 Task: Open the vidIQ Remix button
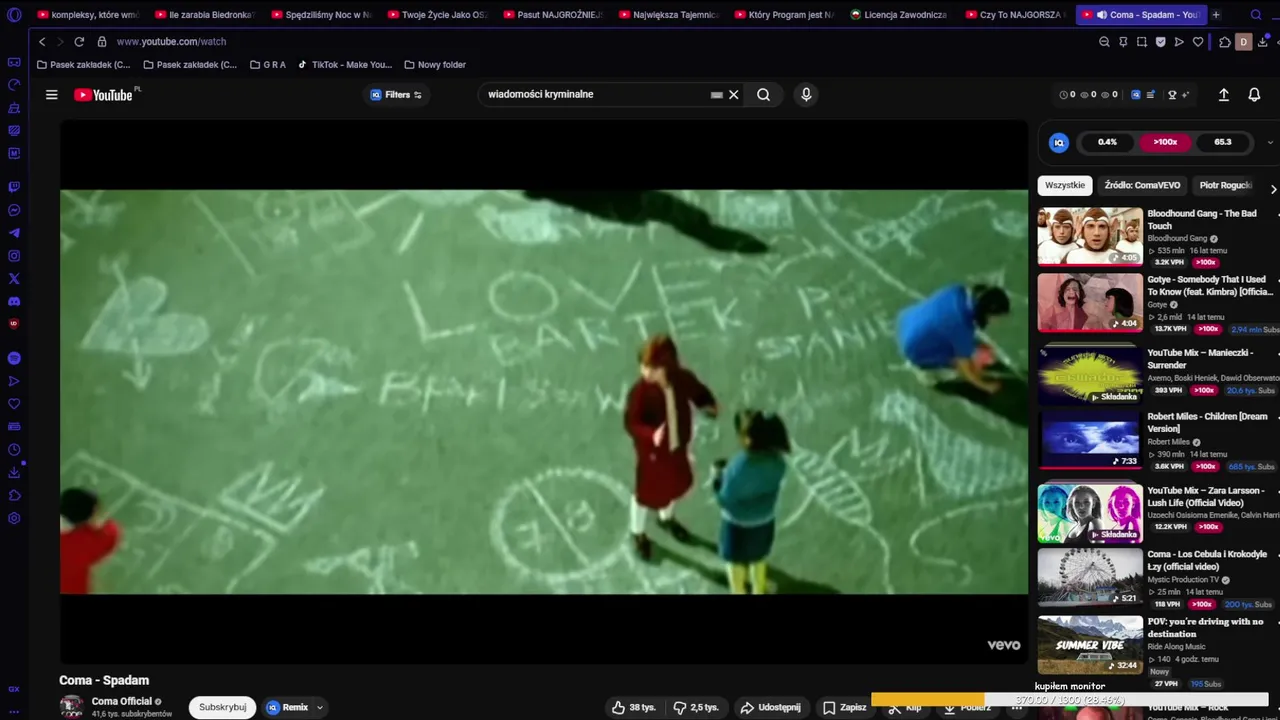click(287, 707)
